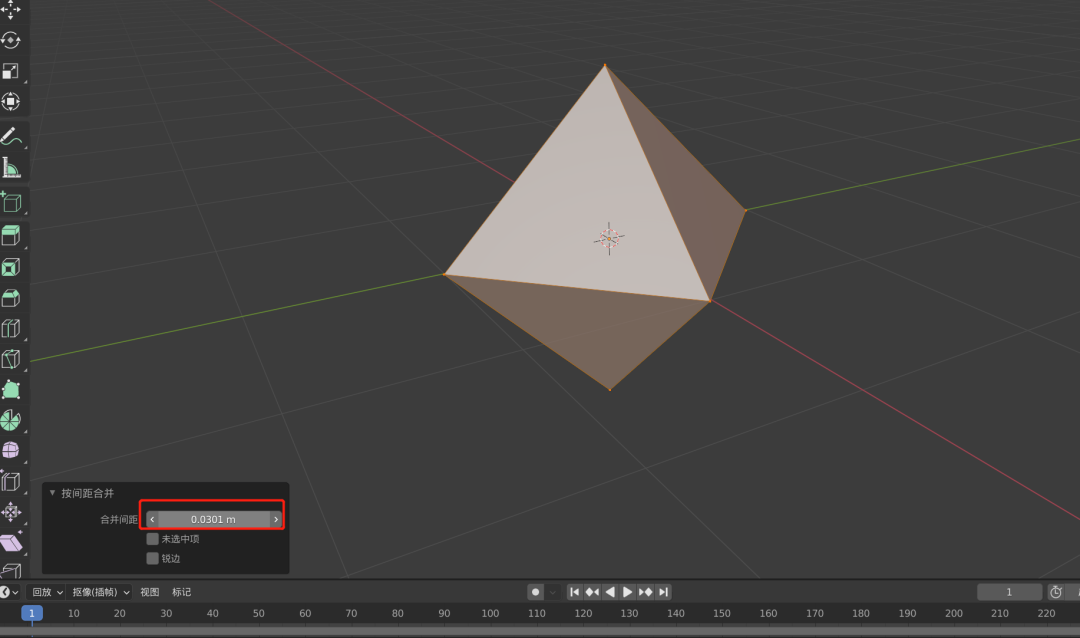1080x638 pixels.
Task: Select the Inset Faces tool
Action: pos(10,267)
